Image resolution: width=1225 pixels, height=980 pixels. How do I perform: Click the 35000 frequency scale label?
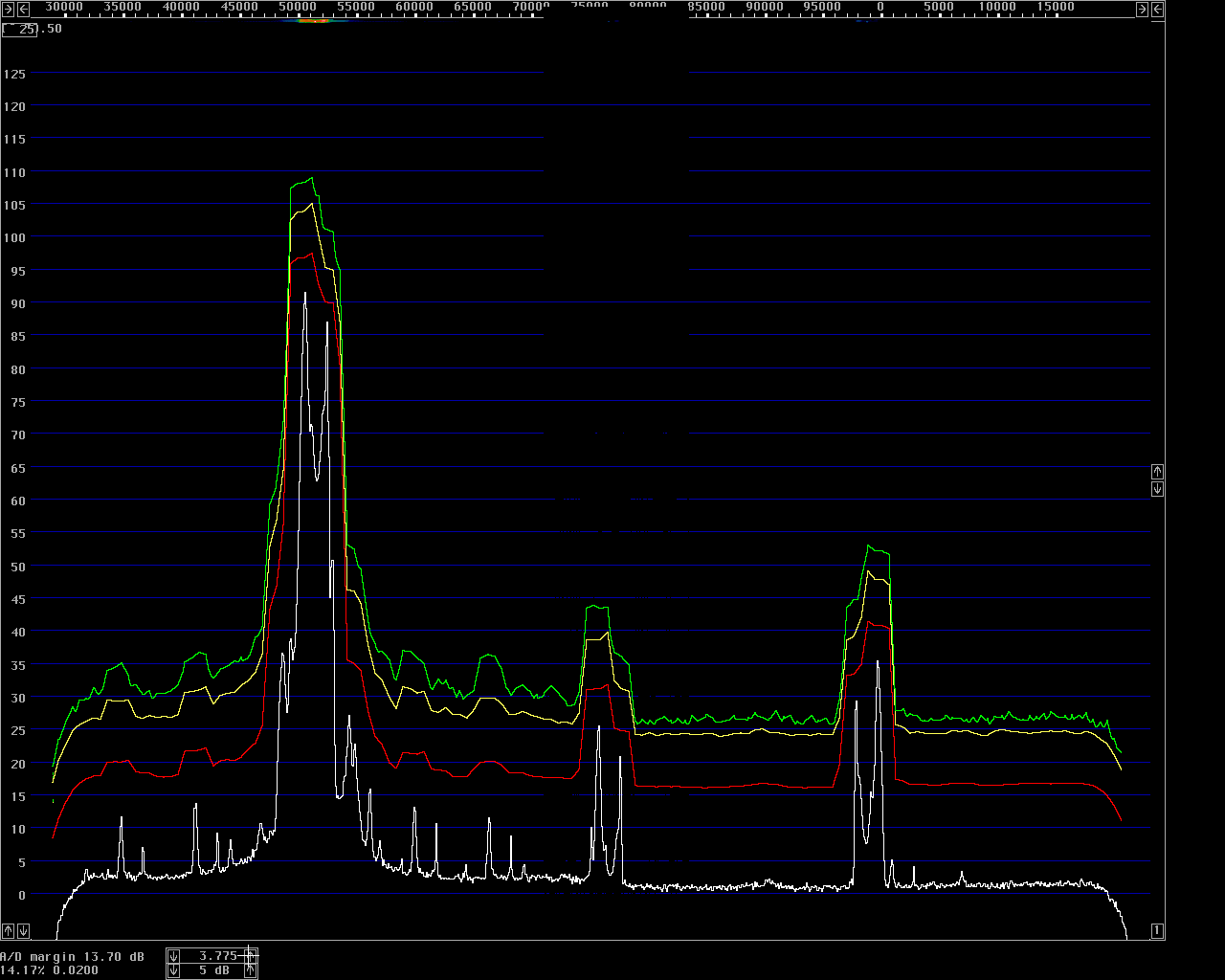122,7
